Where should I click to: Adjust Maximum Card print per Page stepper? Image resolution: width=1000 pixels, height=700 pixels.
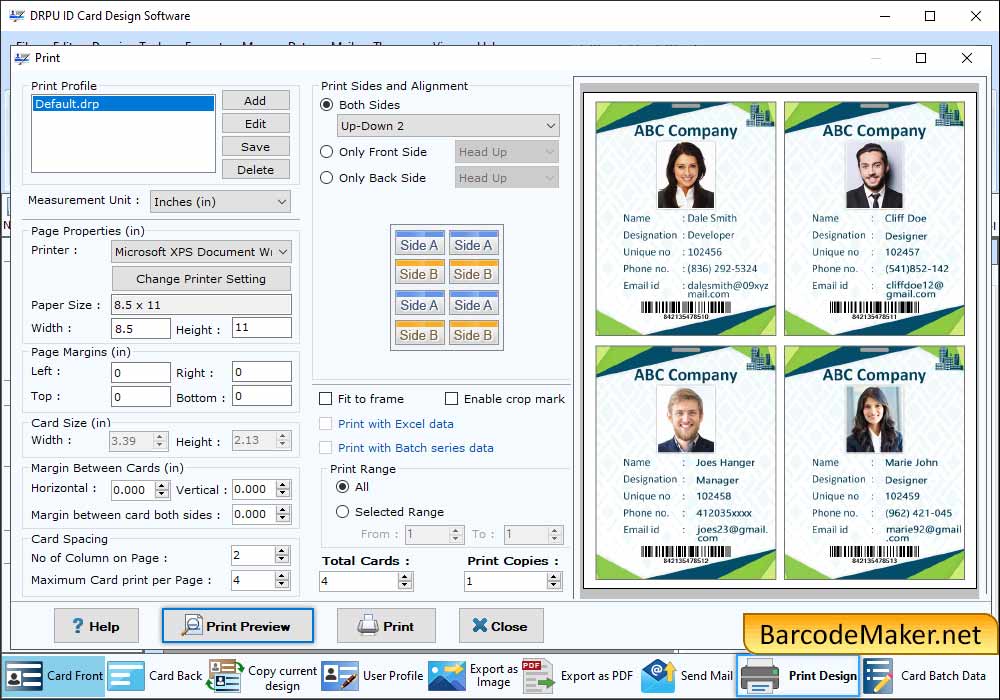(x=282, y=580)
